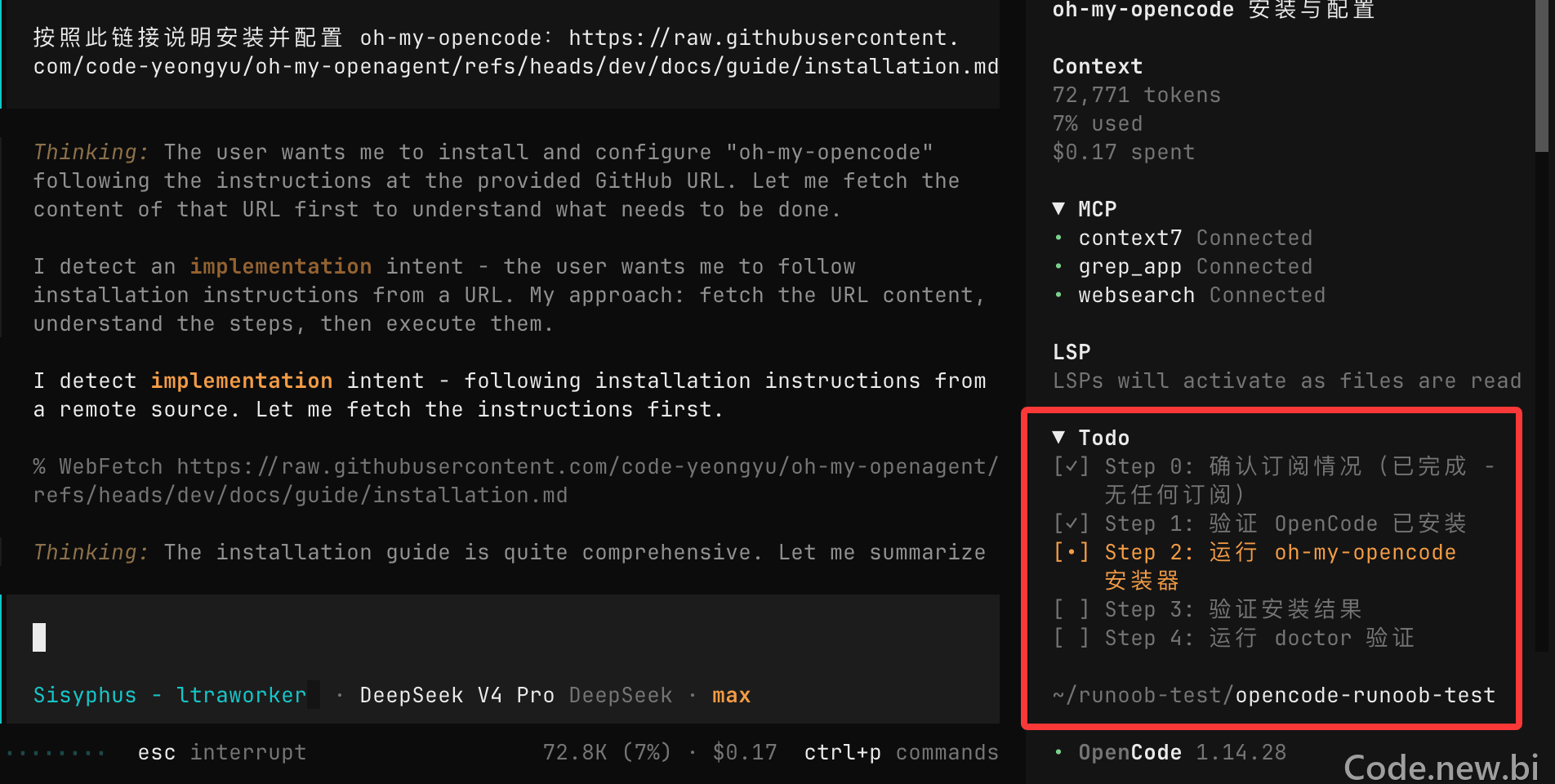Click the websearch status dot

click(x=1058, y=296)
